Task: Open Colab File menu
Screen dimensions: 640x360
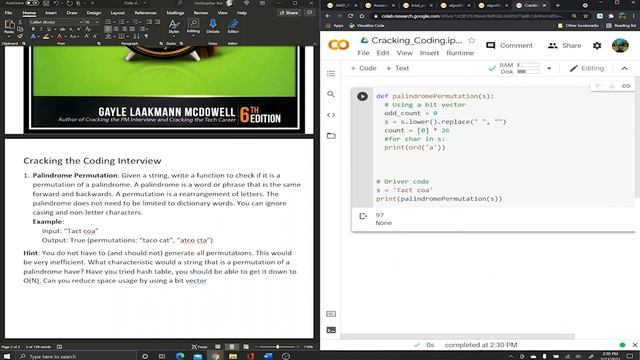Action: 363,53
